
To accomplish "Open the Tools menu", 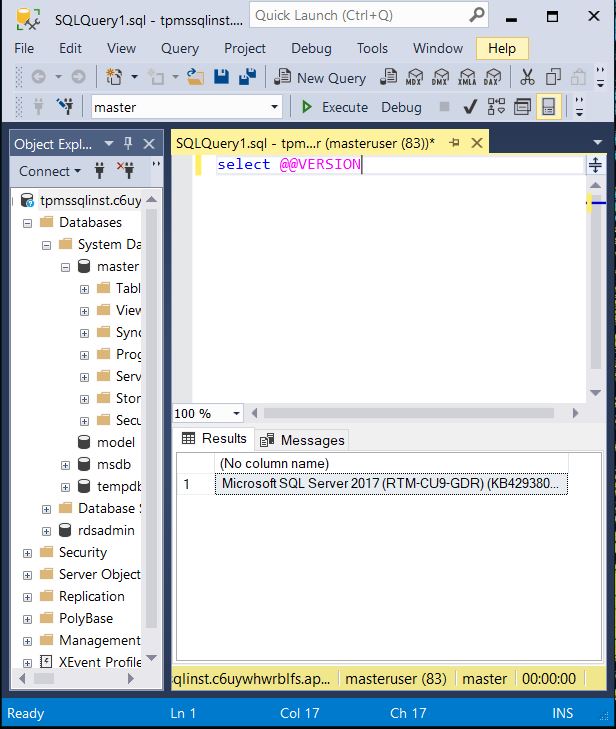I will pyautogui.click(x=372, y=48).
